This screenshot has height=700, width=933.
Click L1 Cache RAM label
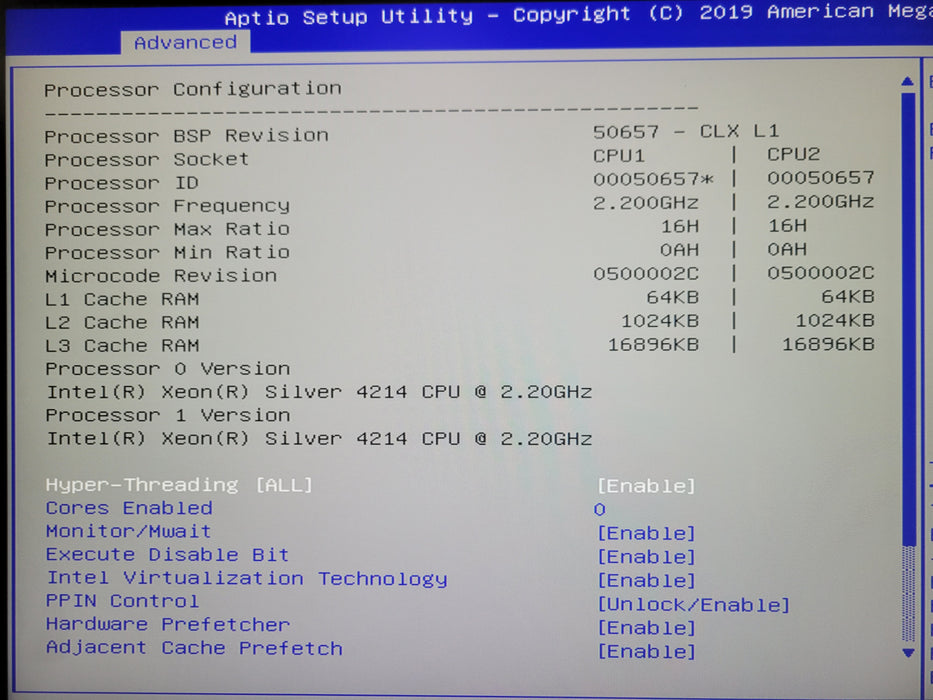122,299
